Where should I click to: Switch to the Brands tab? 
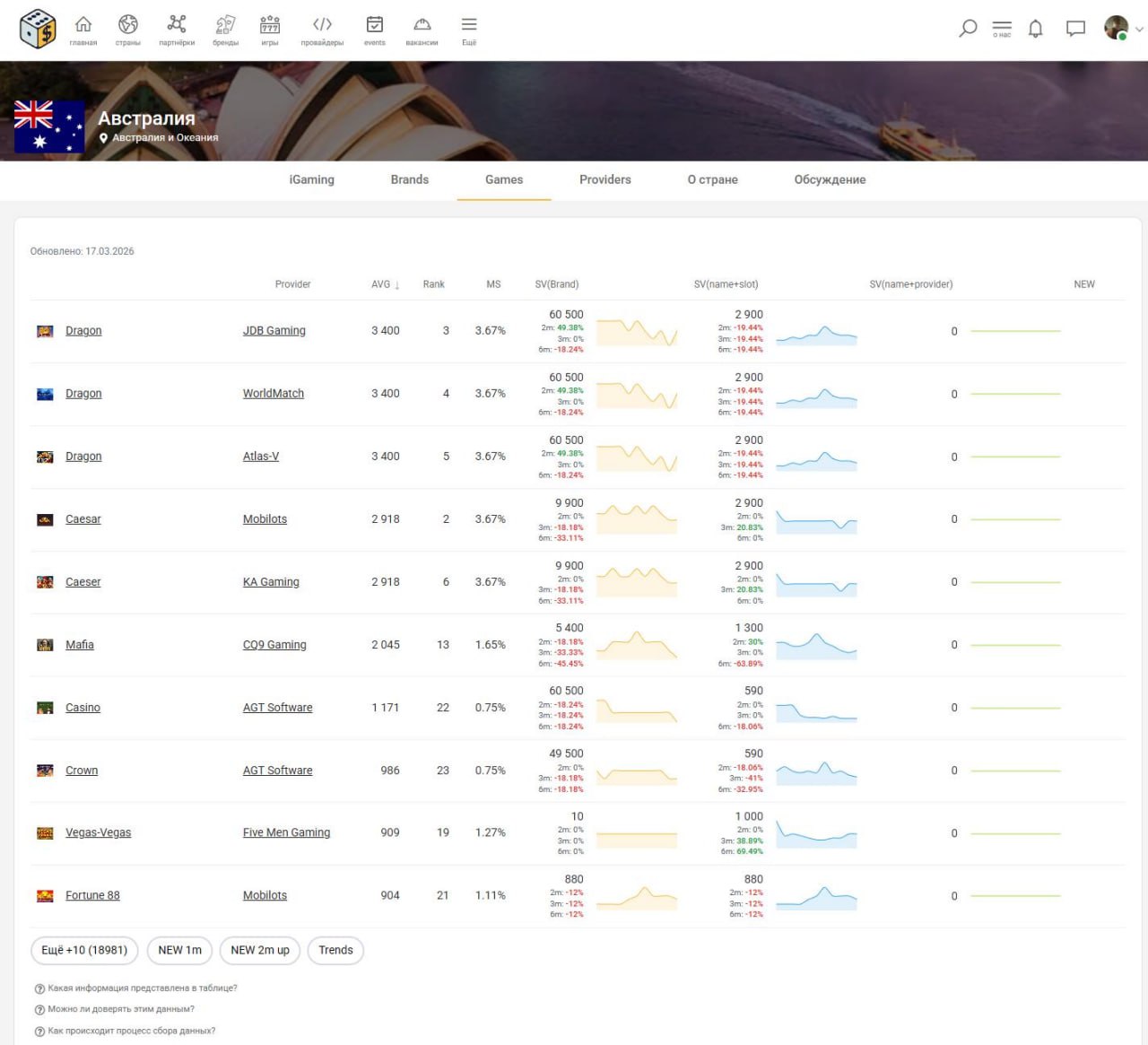click(410, 179)
